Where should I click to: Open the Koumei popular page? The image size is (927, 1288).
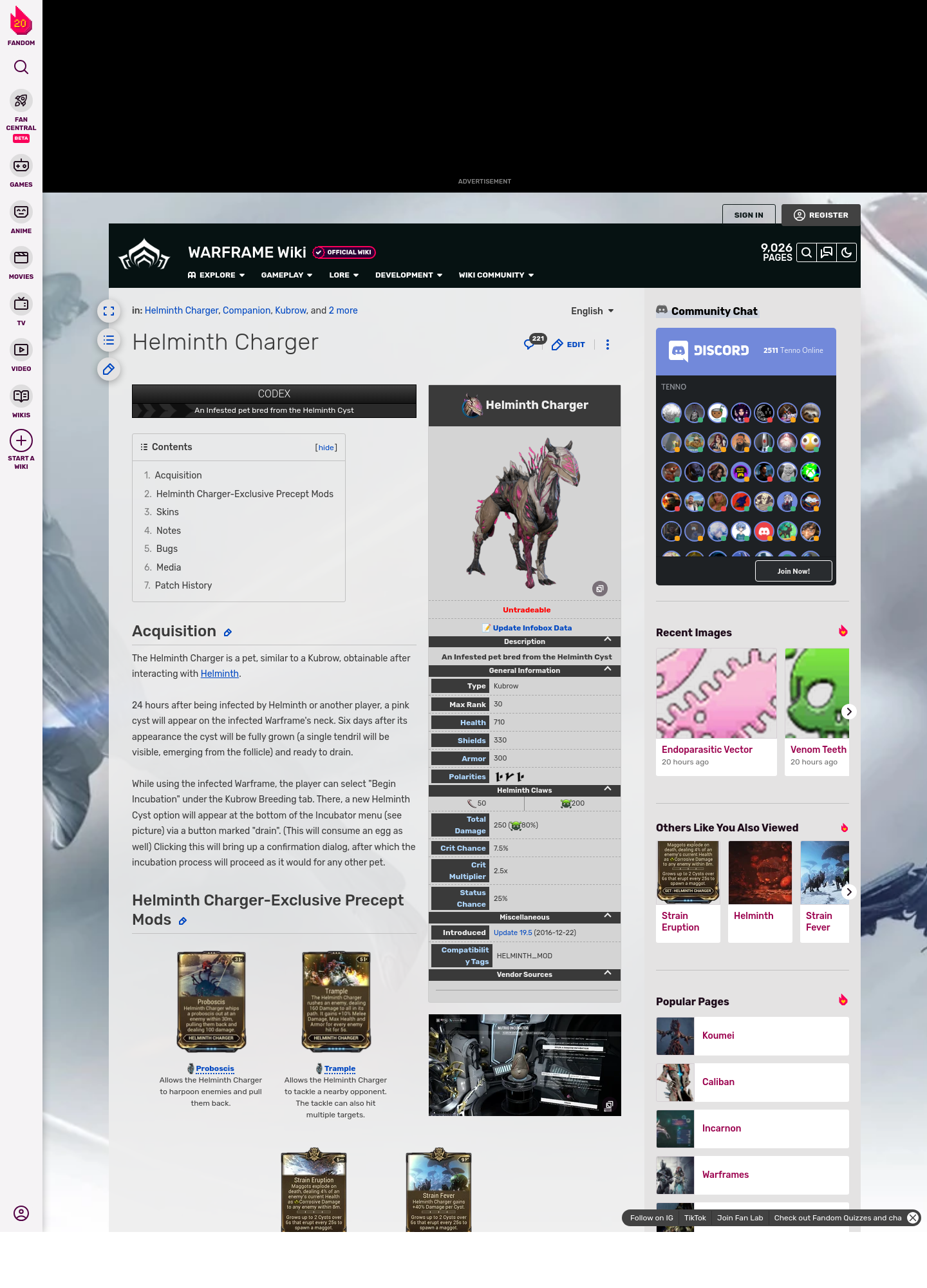click(x=753, y=1036)
